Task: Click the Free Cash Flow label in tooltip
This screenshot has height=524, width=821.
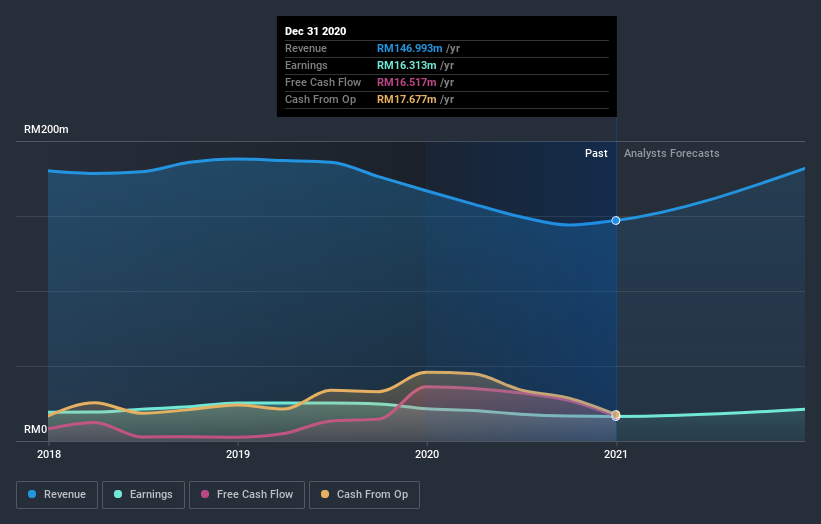Action: click(323, 82)
